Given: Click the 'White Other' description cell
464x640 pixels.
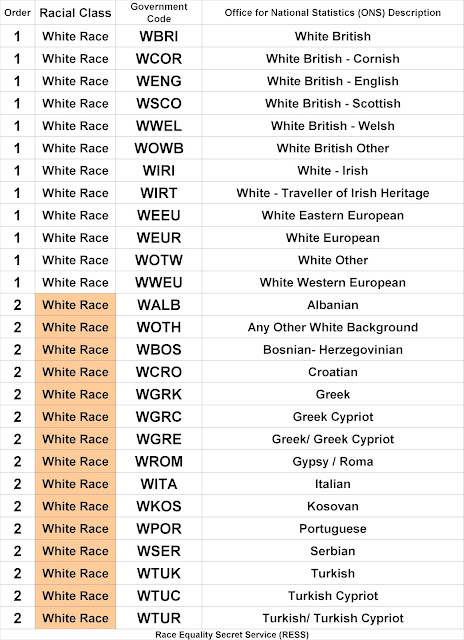Looking at the screenshot, I should (x=333, y=260).
